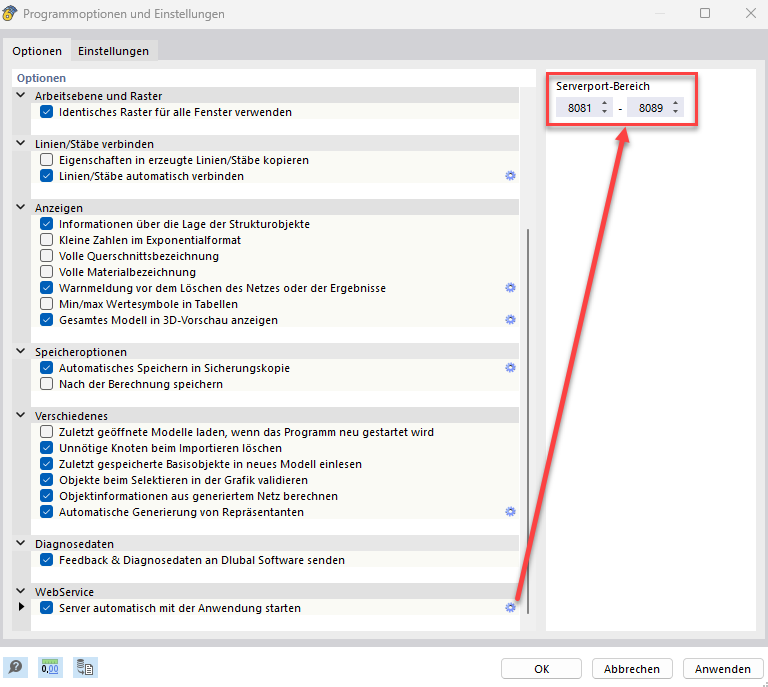This screenshot has height=687, width=768.
Task: Click the help question-mark icon at bottom left
Action: coord(15,667)
